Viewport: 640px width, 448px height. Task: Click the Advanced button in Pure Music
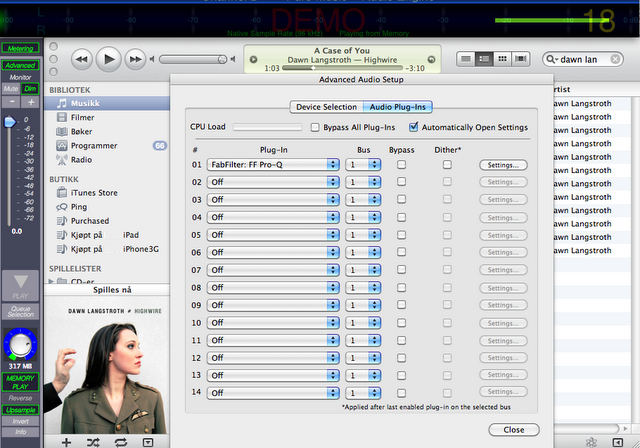tap(20, 65)
